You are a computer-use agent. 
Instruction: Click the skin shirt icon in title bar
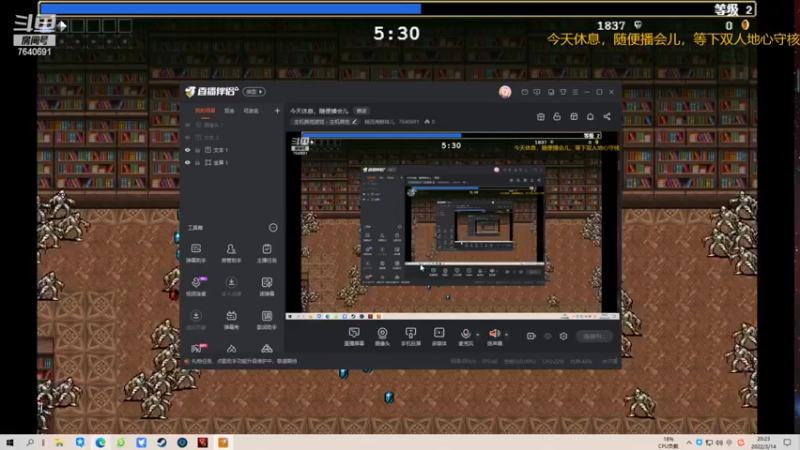(x=563, y=92)
